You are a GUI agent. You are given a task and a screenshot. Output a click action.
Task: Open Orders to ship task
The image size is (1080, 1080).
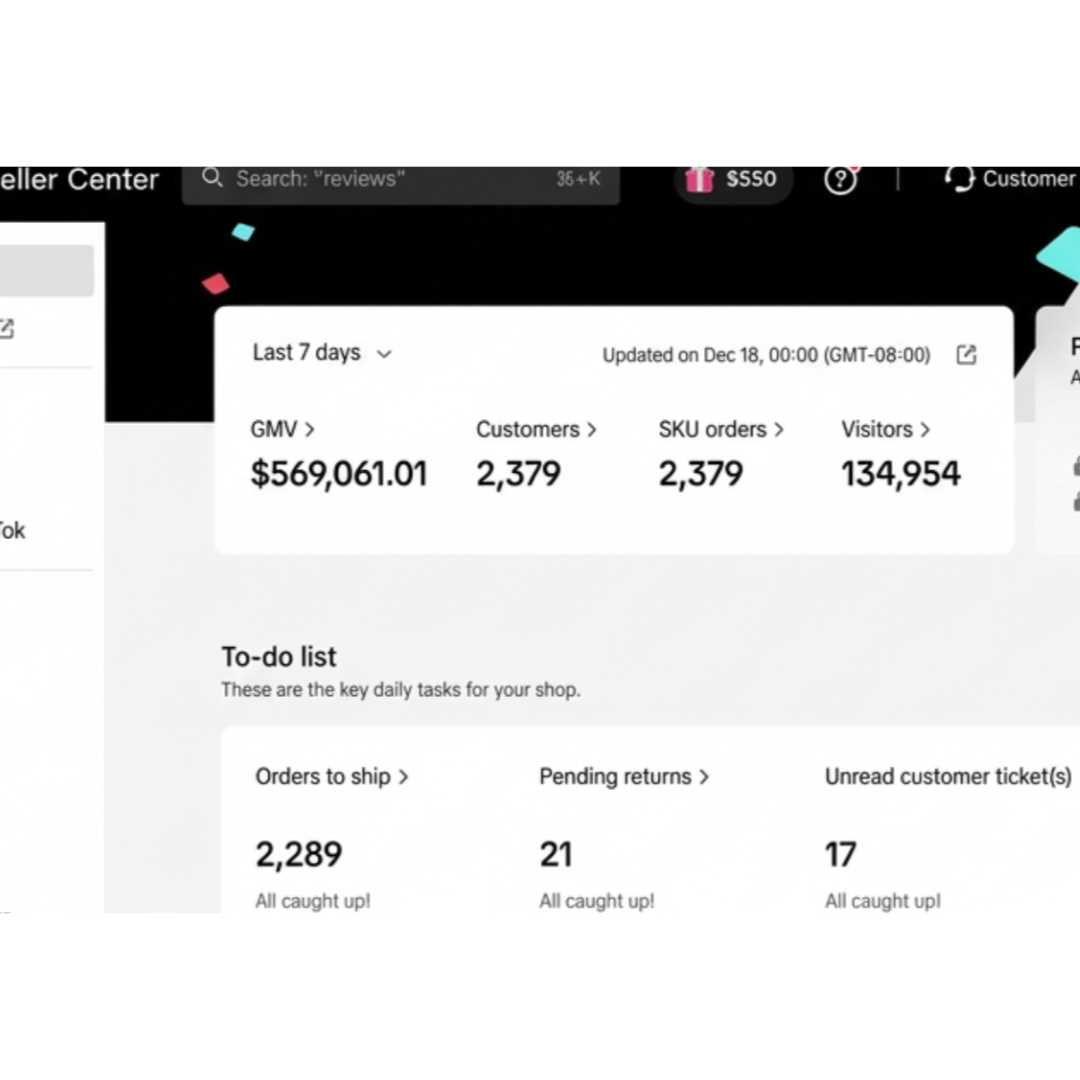click(331, 777)
